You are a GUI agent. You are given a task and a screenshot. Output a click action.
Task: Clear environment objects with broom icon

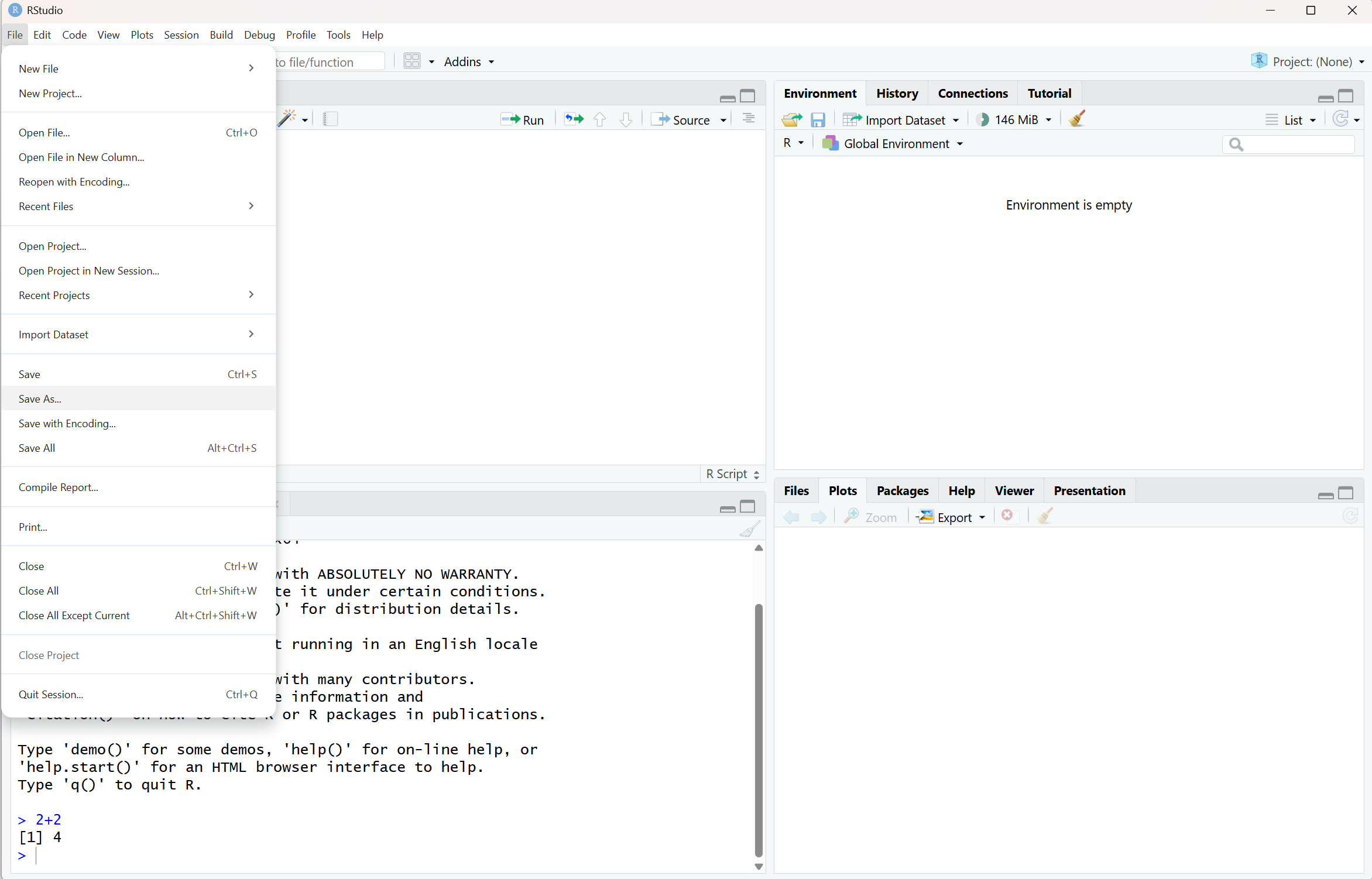pyautogui.click(x=1076, y=119)
